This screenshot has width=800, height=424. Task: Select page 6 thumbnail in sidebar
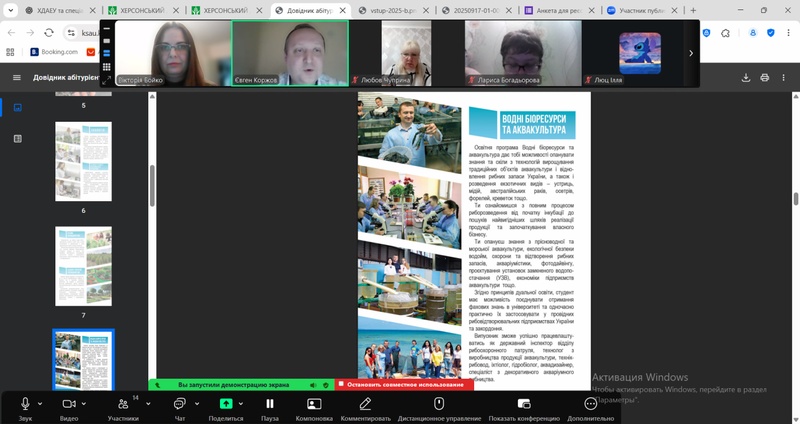pos(83,160)
